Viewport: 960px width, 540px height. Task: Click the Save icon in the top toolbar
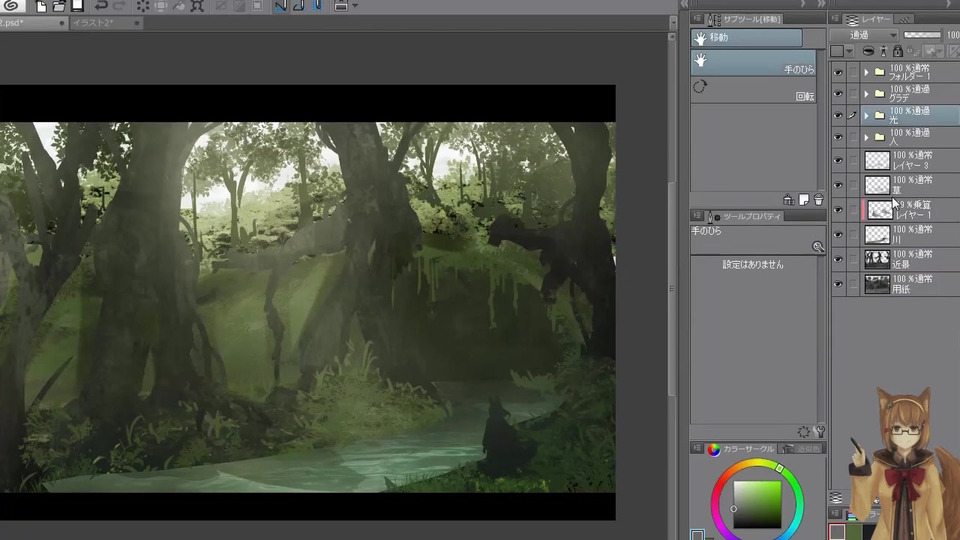[77, 6]
